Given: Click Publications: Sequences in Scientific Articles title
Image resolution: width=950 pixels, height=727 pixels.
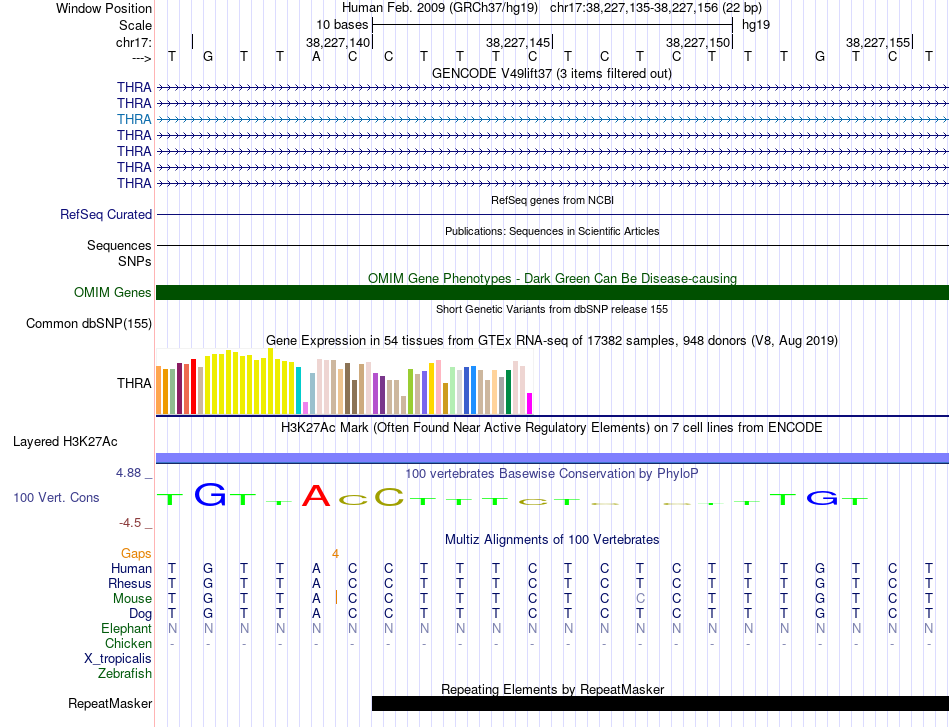Looking at the screenshot, I should pos(552,231).
